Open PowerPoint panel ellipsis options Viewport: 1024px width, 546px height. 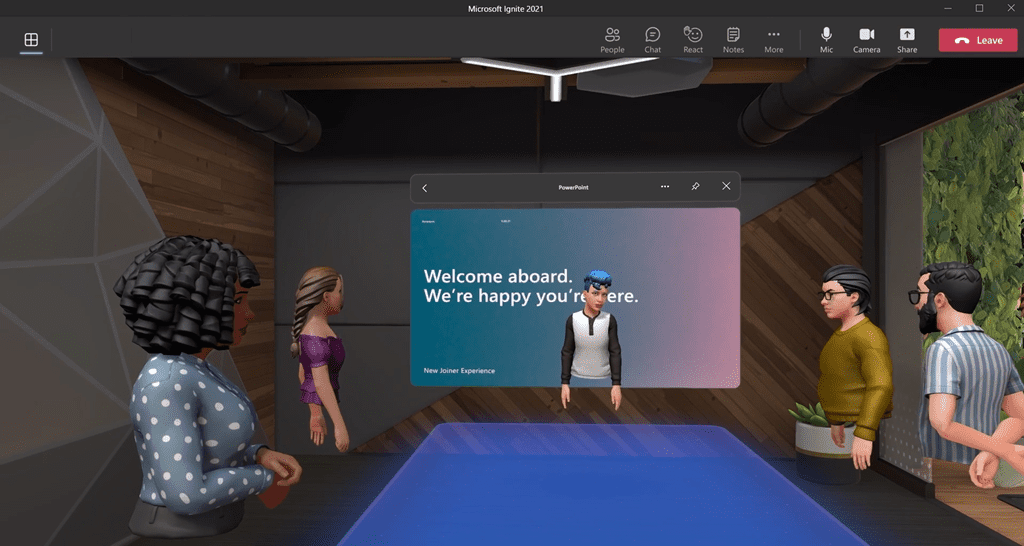click(x=665, y=187)
